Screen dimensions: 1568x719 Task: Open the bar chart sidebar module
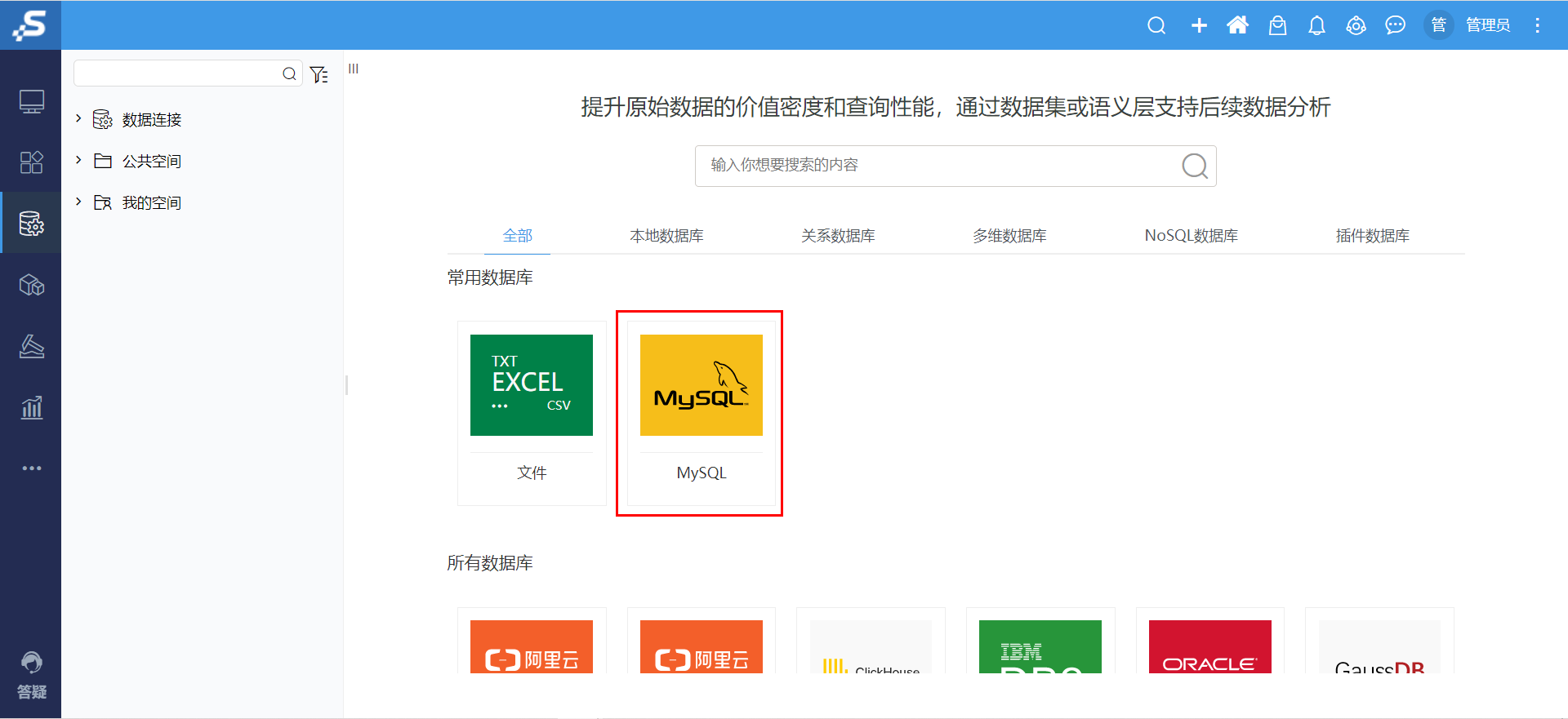pos(31,407)
